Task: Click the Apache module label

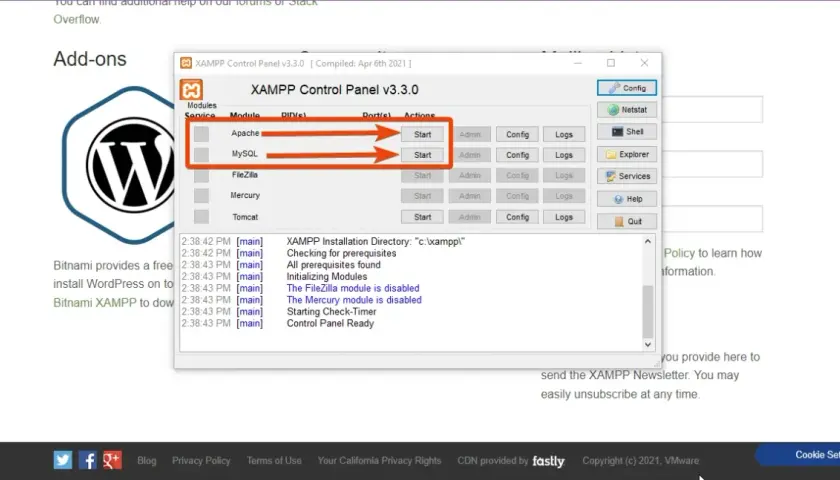Action: 245,133
